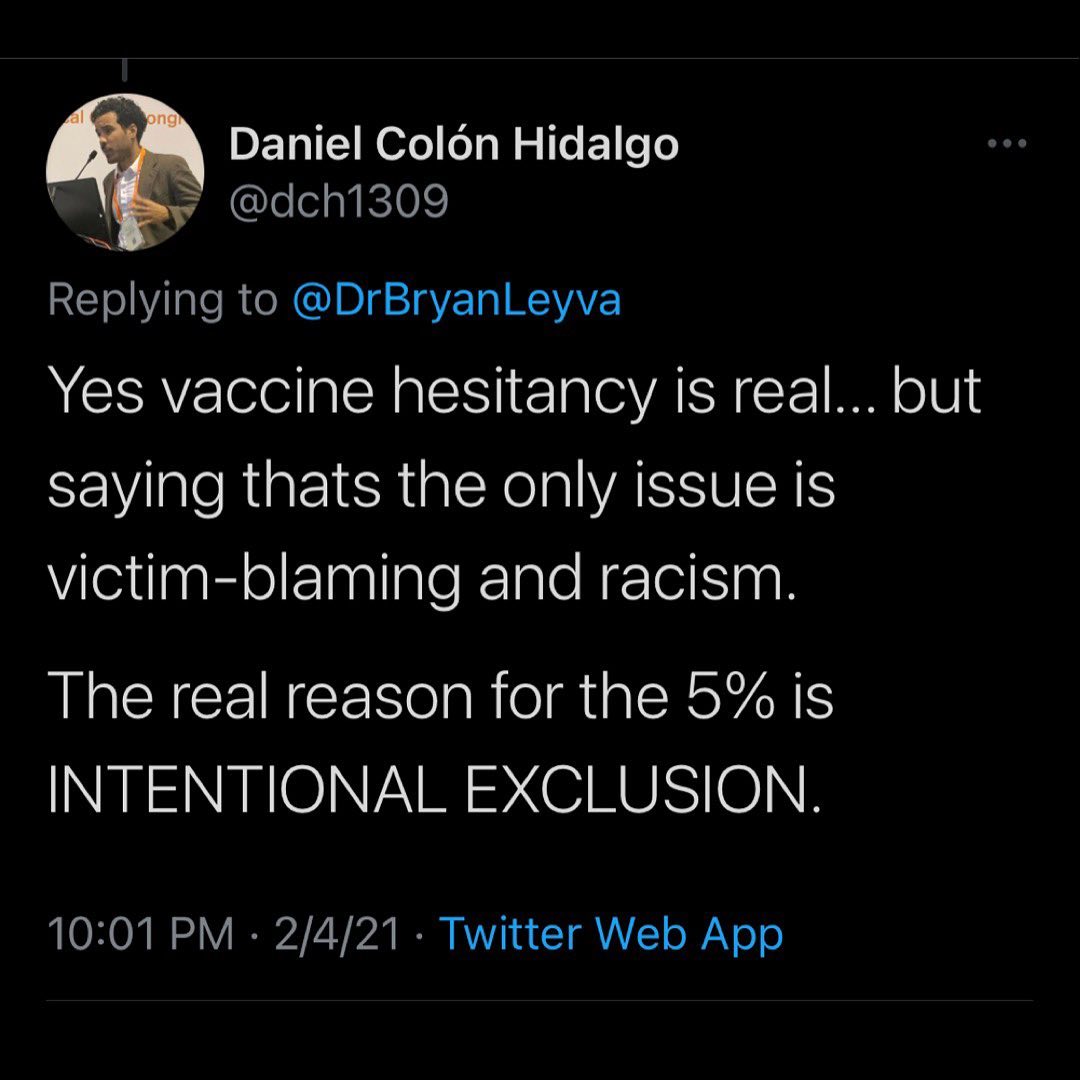Click the divider line below the timestamp
Viewport: 1080px width, 1080px height.
(540, 1000)
